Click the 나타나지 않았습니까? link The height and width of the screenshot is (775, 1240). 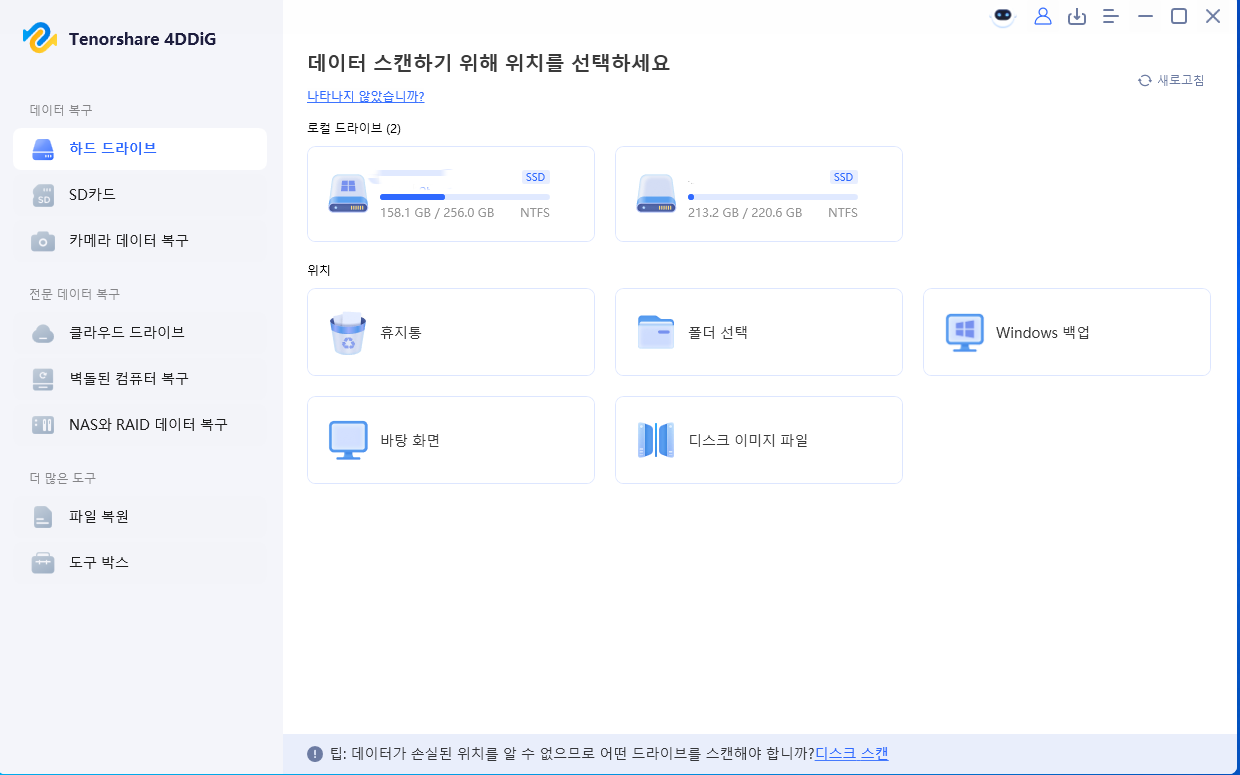[366, 97]
